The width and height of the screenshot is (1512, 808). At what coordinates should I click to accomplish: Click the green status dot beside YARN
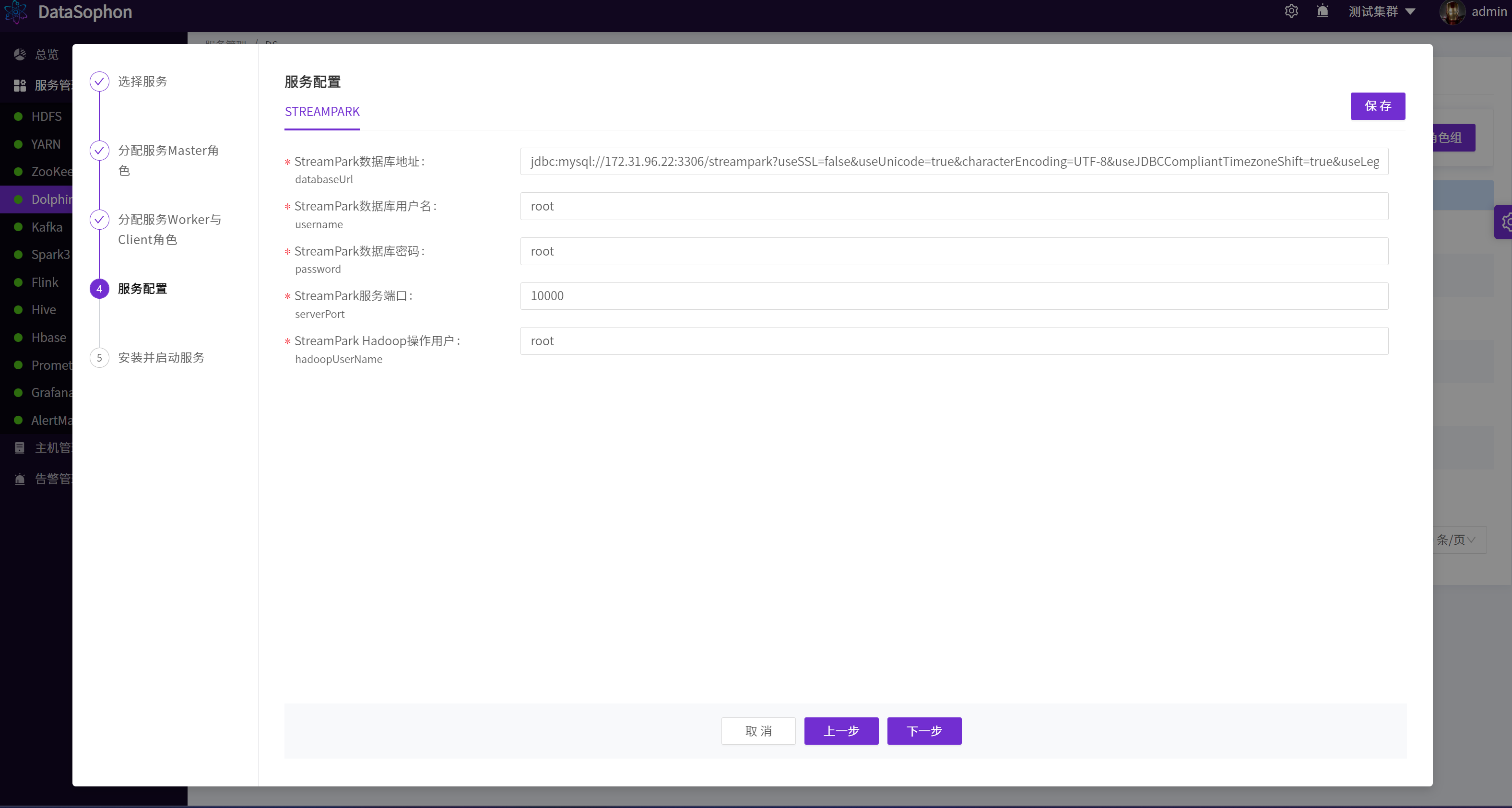coord(18,144)
